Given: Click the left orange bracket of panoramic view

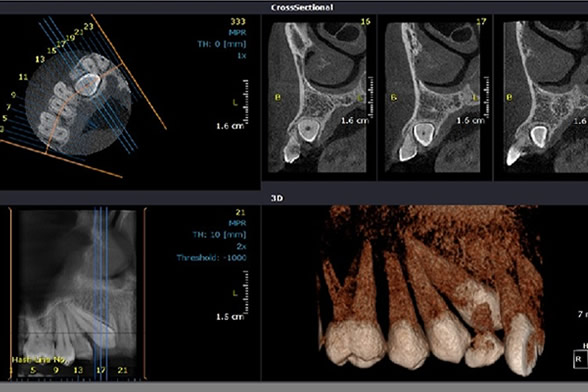Looking at the screenshot, I should (10, 294).
